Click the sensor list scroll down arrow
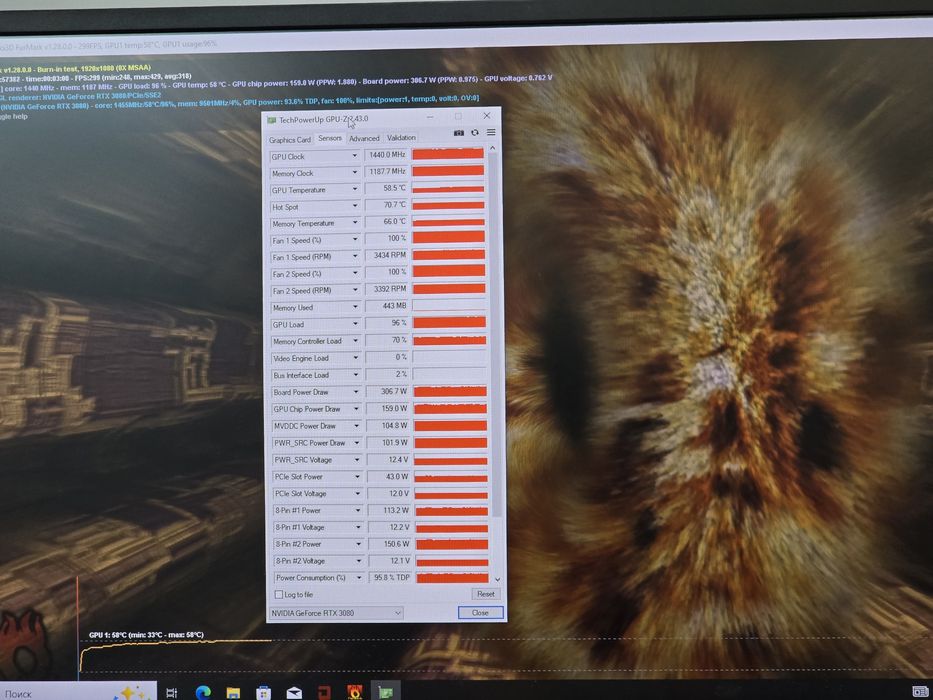This screenshot has height=700, width=933. pos(497,579)
